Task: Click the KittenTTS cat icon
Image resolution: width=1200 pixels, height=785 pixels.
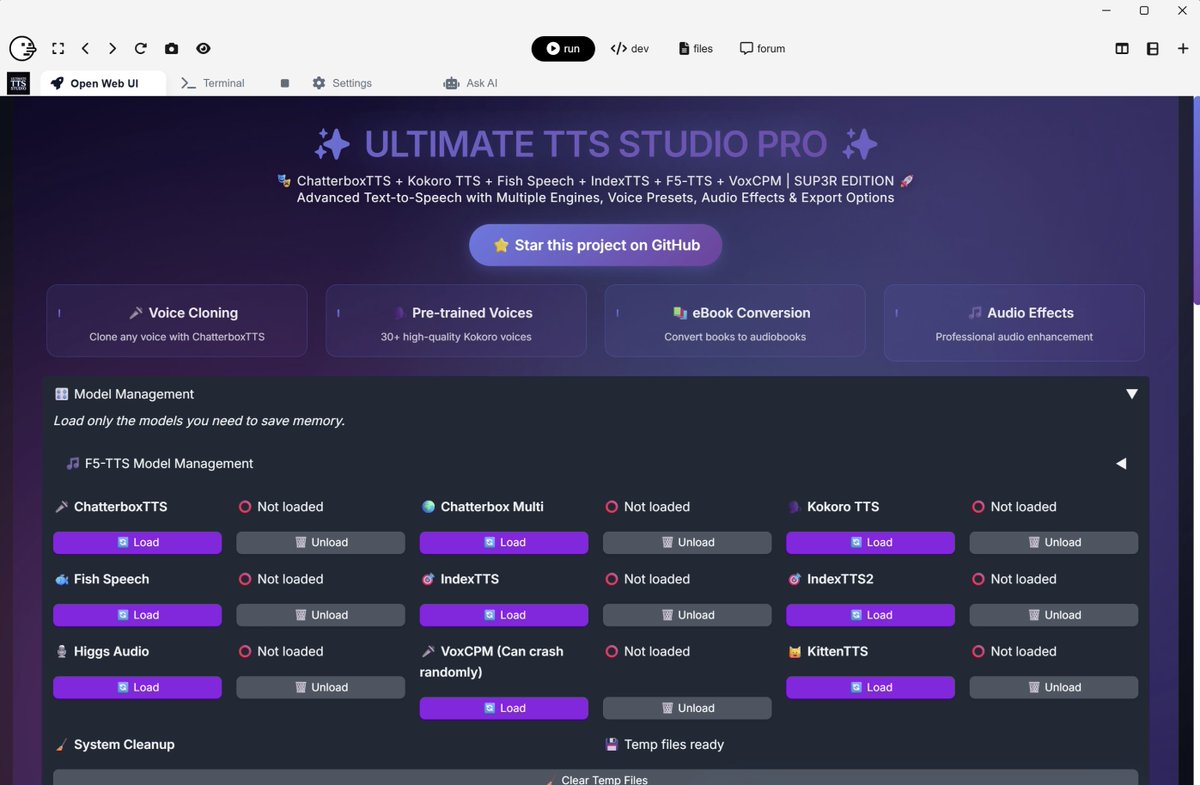Action: (795, 651)
